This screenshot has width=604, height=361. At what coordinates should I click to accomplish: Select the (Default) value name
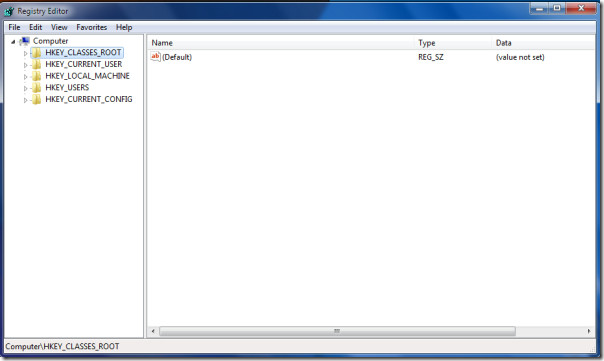[177, 57]
